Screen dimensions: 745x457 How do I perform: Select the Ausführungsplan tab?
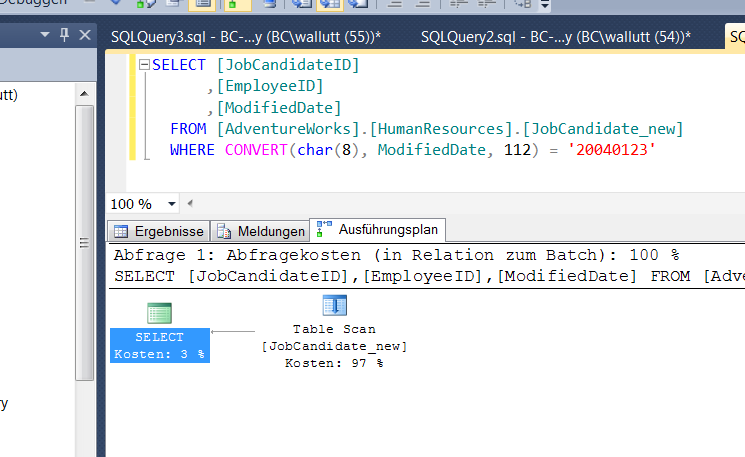click(378, 229)
